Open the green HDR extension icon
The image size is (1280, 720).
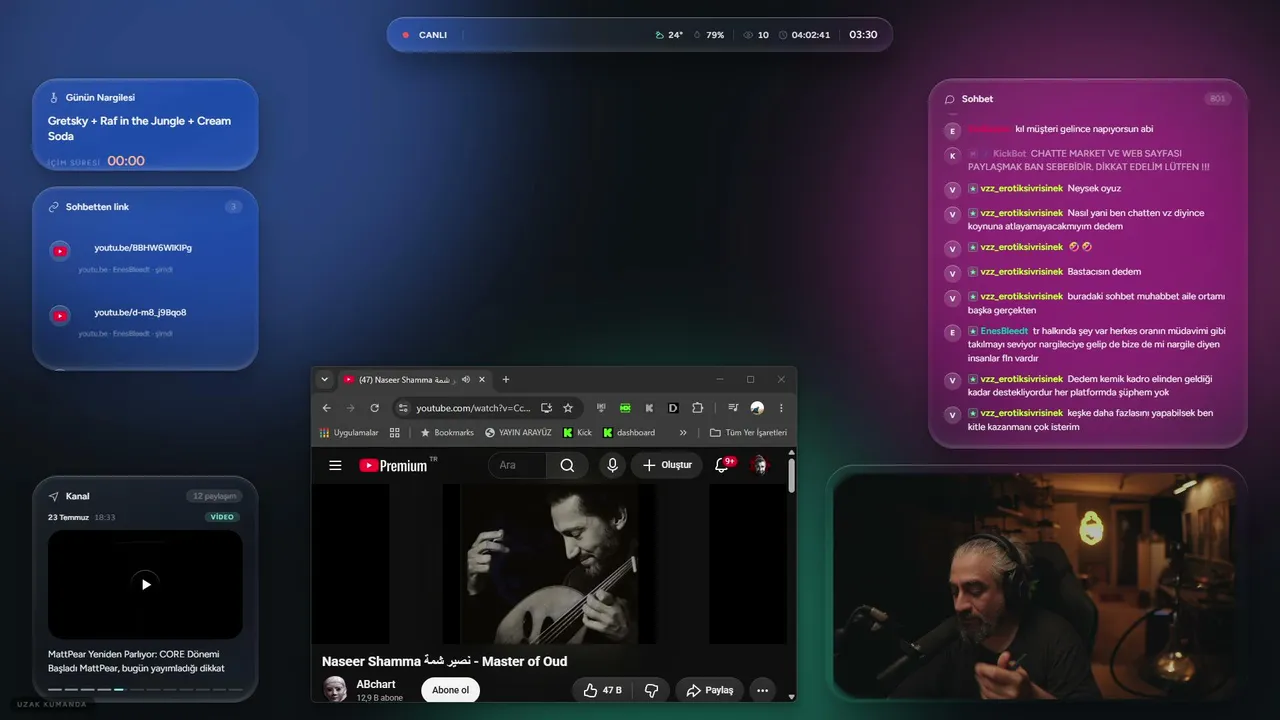coord(625,408)
